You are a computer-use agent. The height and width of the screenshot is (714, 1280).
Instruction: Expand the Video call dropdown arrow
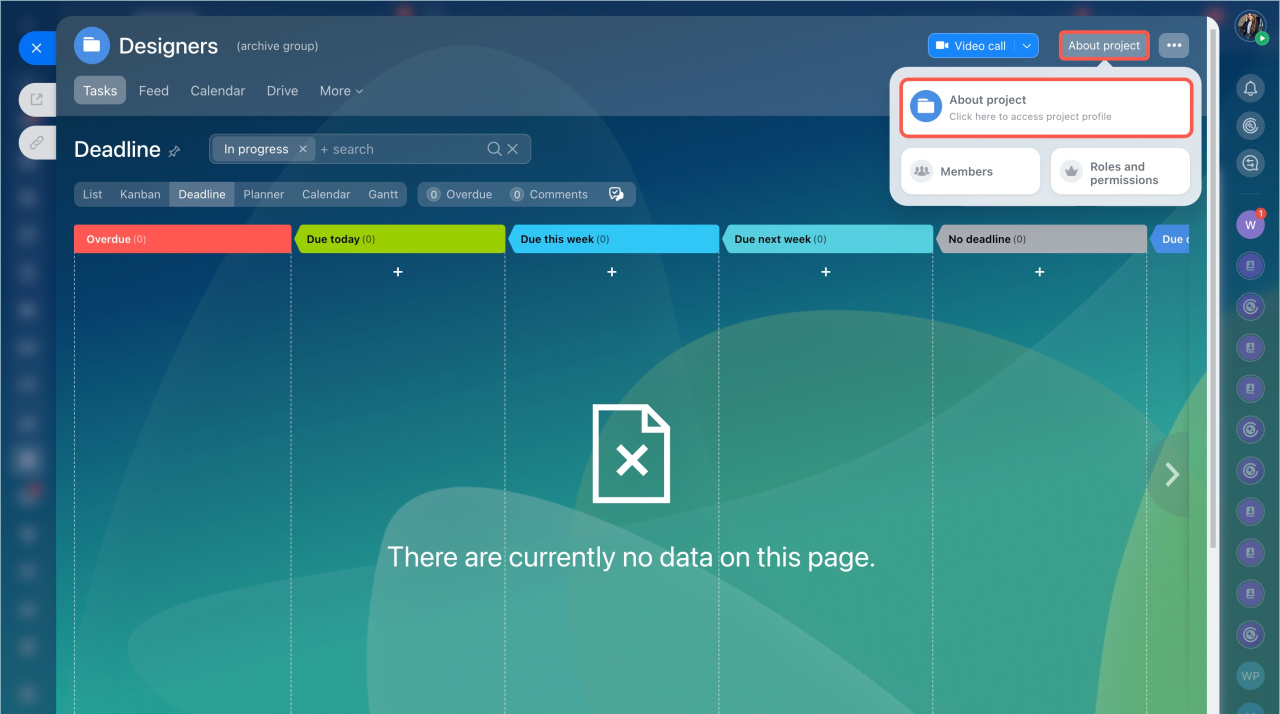tap(1027, 46)
